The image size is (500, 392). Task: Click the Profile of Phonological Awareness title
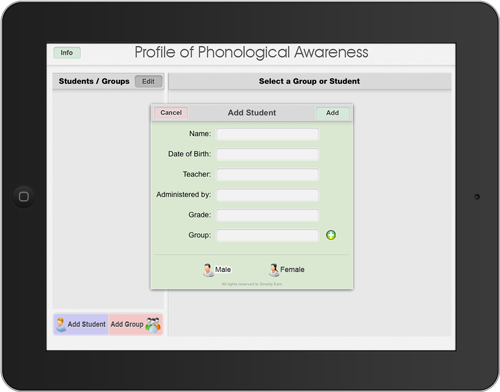click(x=251, y=52)
